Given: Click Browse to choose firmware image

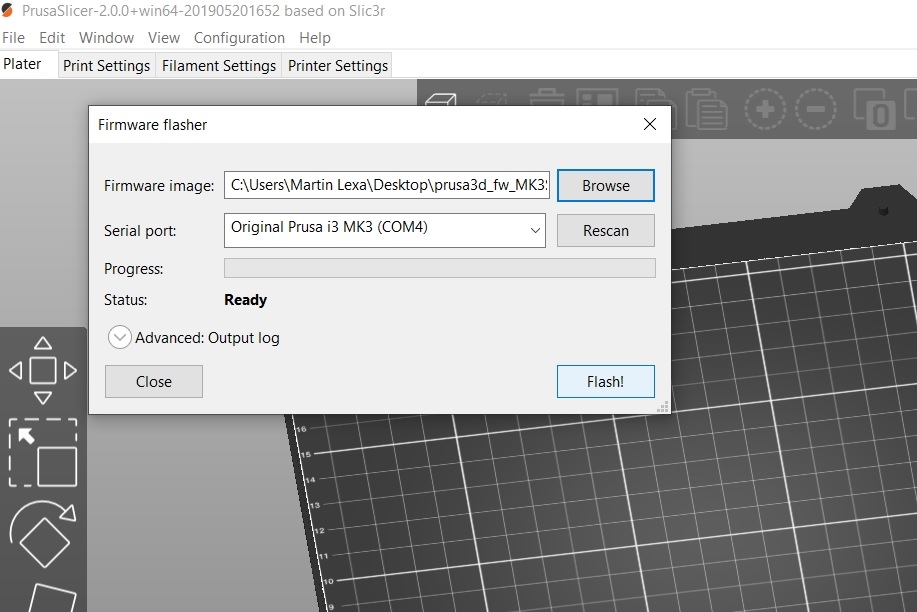Looking at the screenshot, I should (x=605, y=185).
